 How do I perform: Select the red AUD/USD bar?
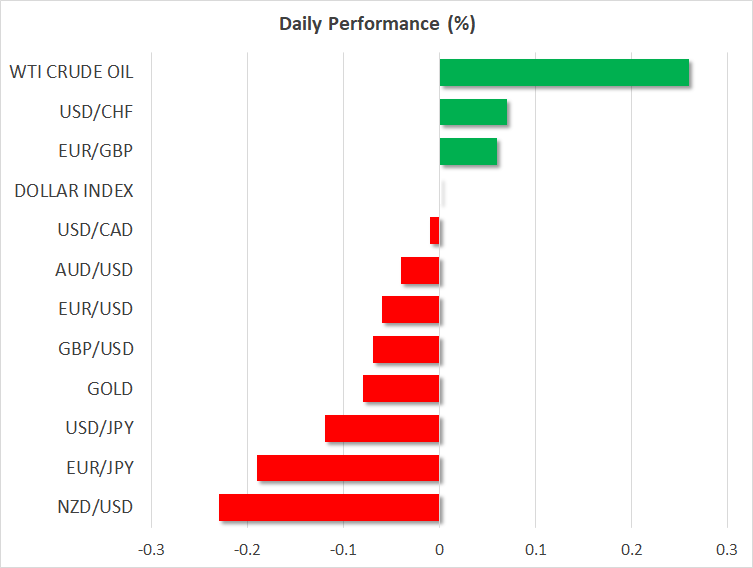420,270
